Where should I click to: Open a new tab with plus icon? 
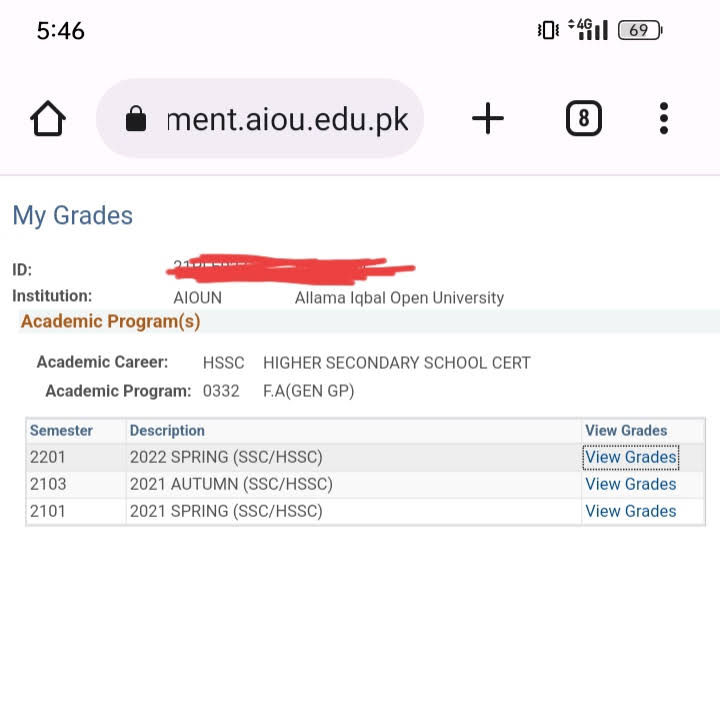tap(488, 120)
